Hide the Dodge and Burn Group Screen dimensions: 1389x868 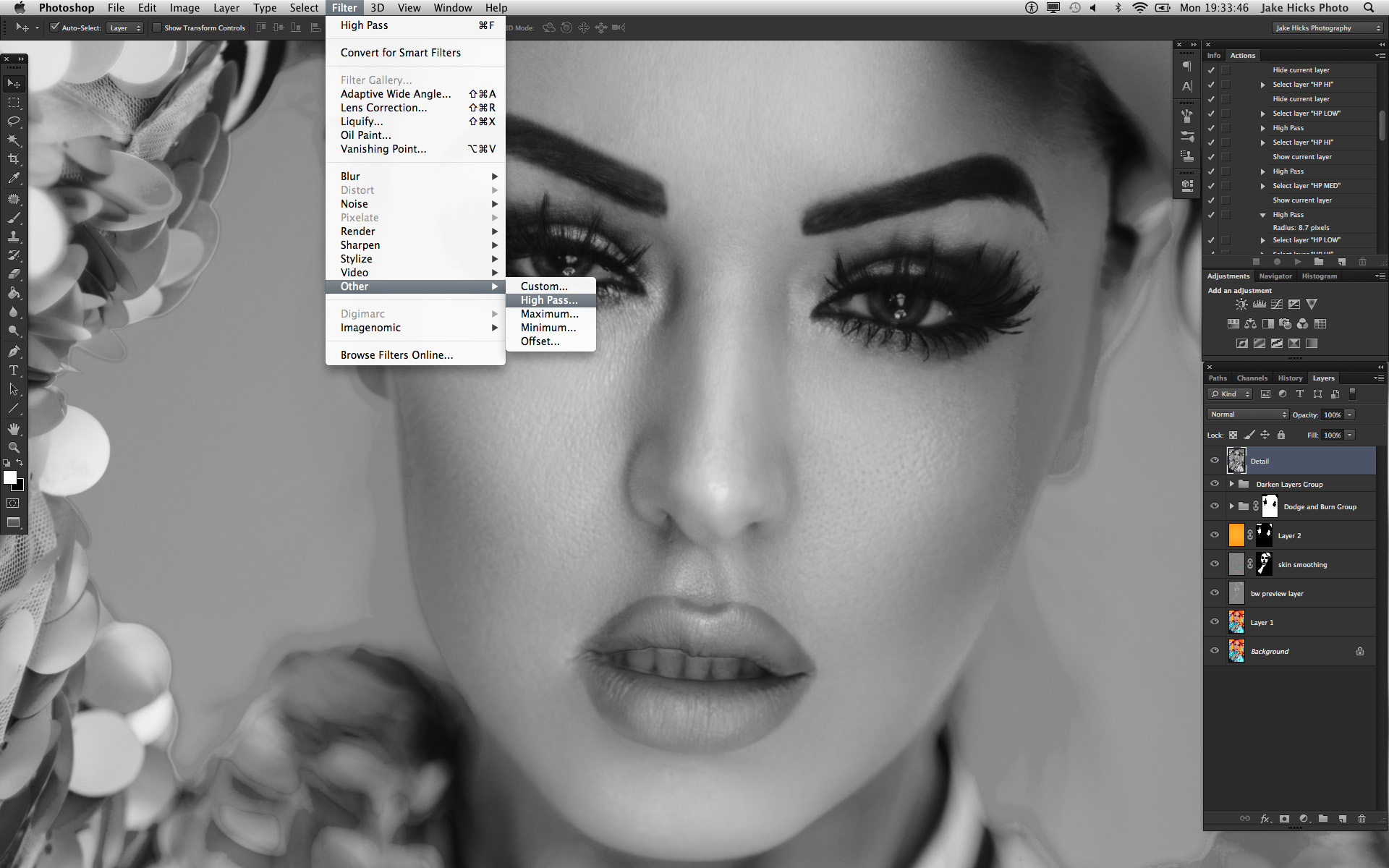coord(1215,506)
